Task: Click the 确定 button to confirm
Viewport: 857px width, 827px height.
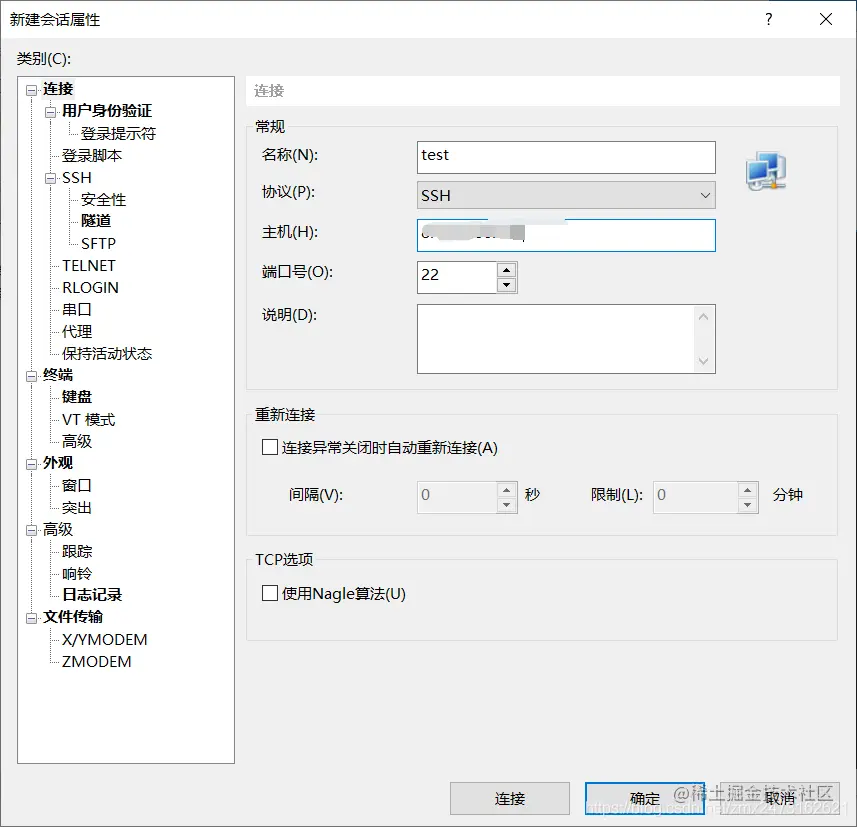Action: click(x=644, y=798)
